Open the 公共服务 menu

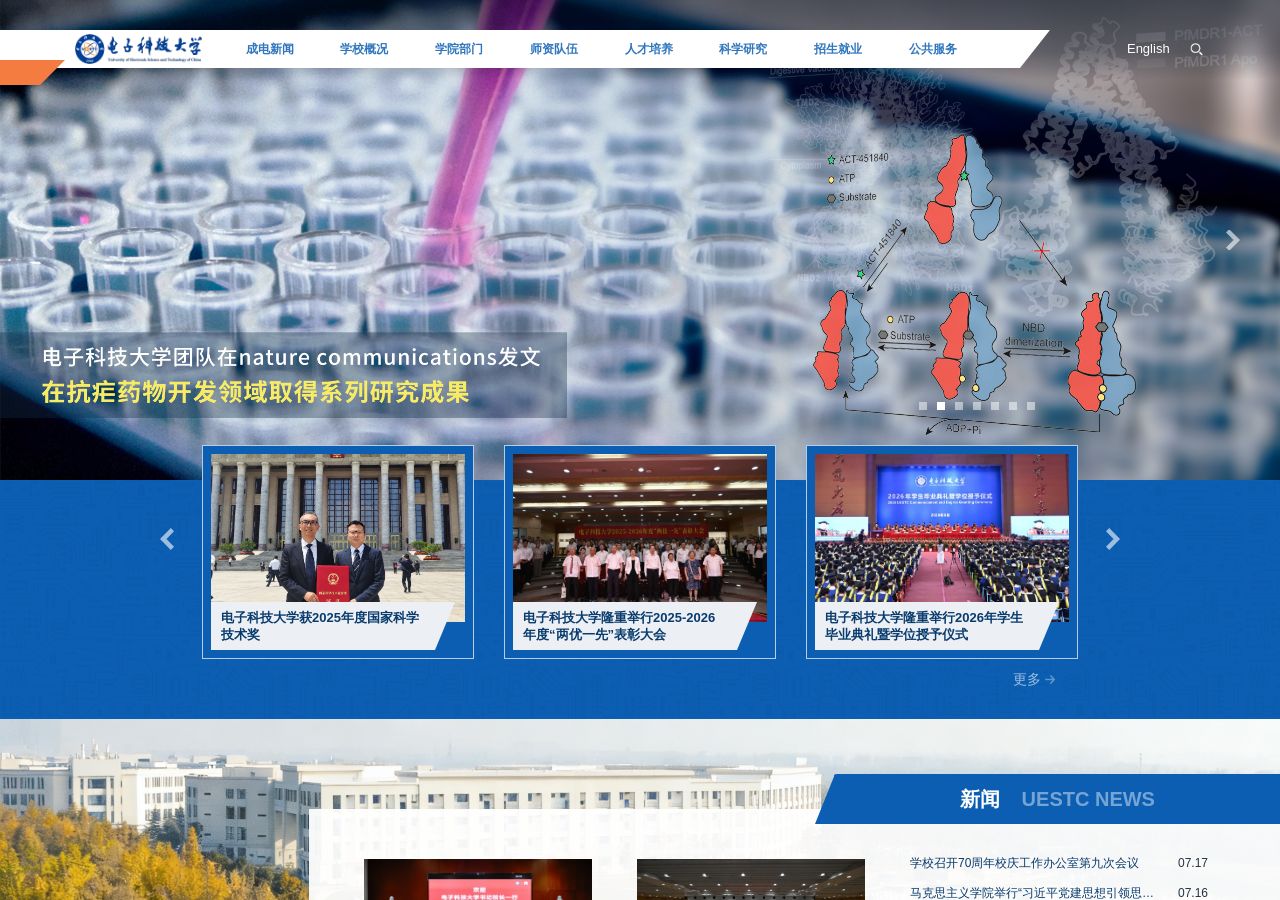click(933, 49)
